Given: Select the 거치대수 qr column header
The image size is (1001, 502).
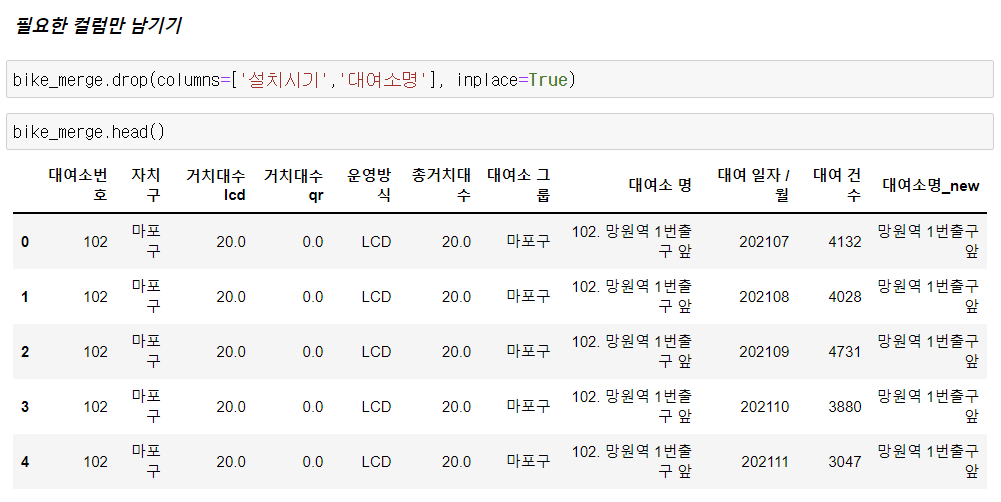Looking at the screenshot, I should tap(293, 185).
